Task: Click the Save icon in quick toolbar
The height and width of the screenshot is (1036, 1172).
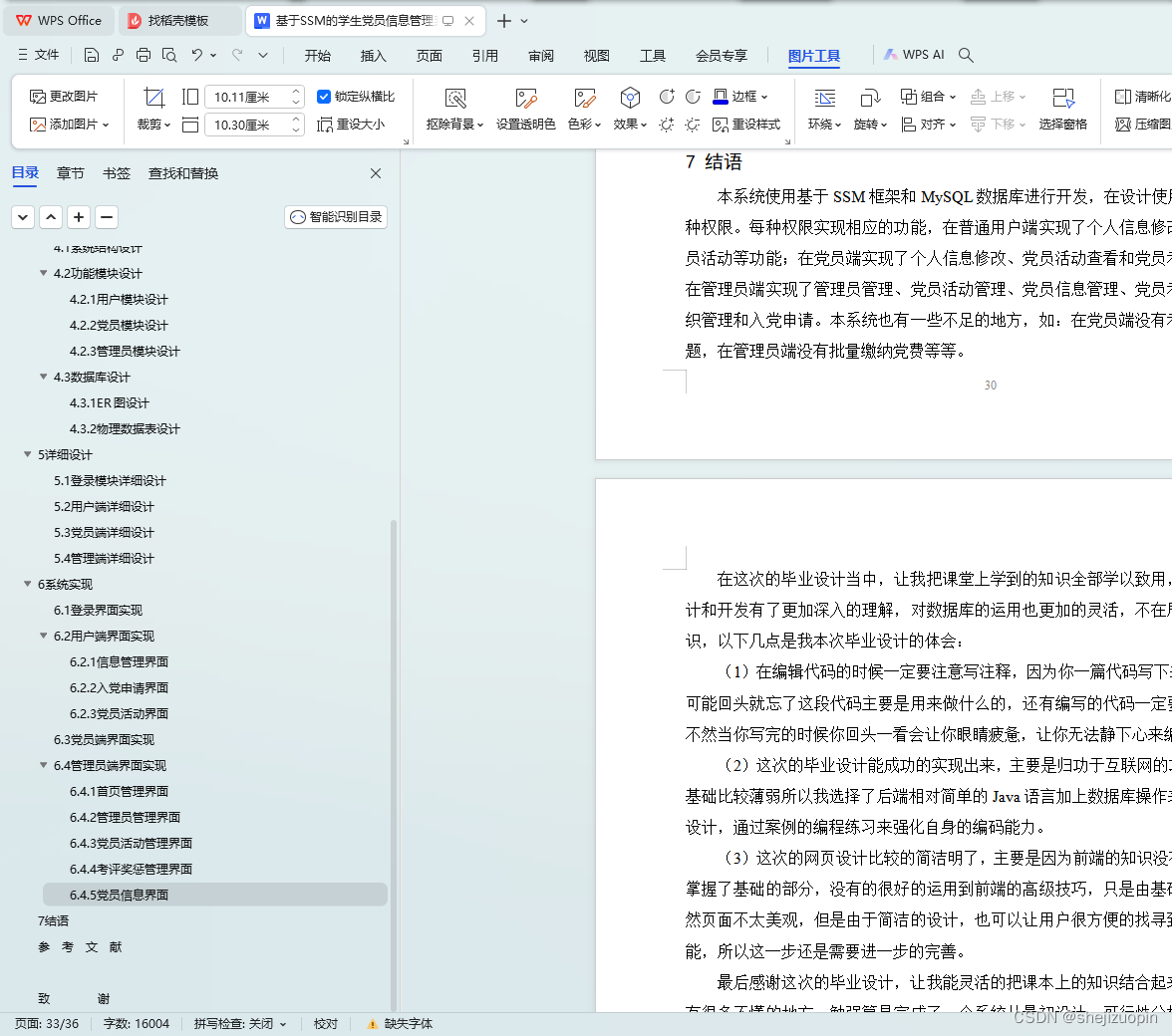Action: (92, 55)
